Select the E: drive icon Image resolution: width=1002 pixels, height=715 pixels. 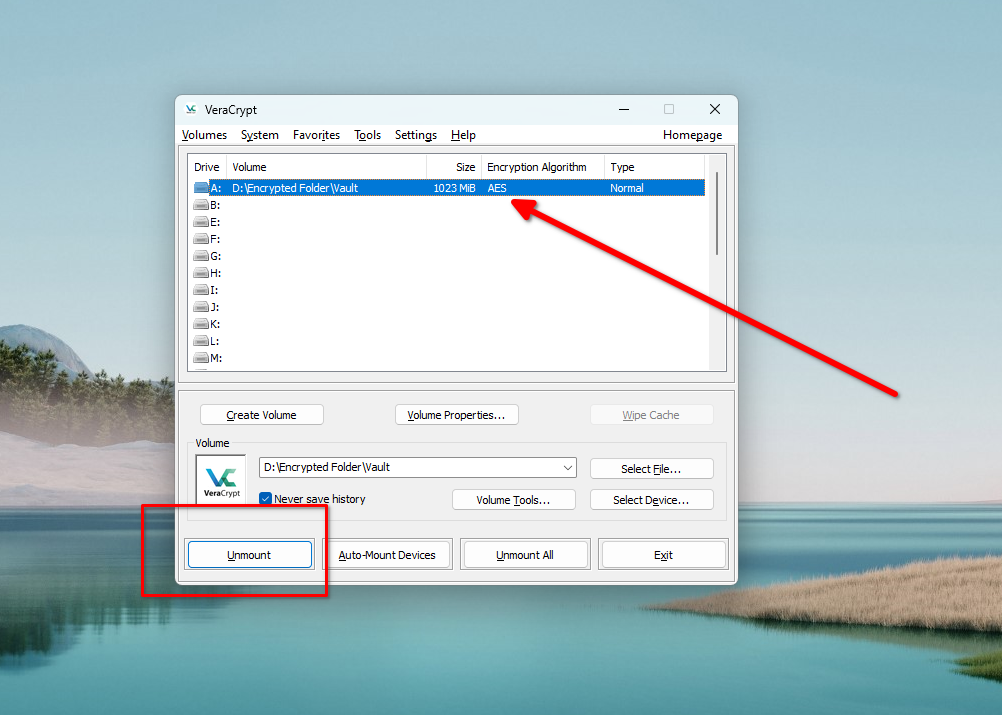(201, 222)
